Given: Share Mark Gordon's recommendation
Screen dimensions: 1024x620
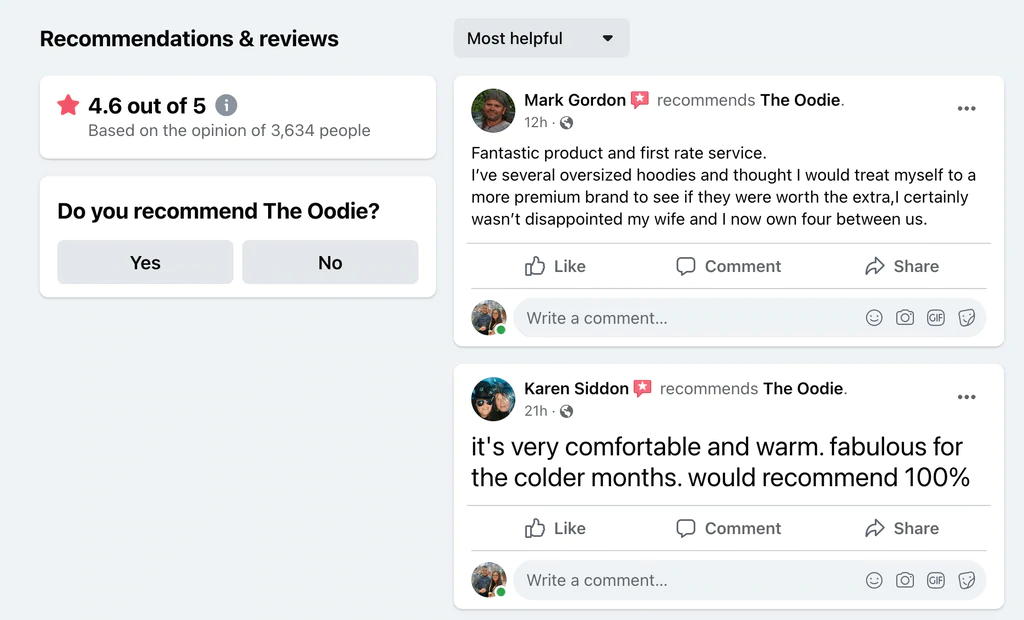Looking at the screenshot, I should (902, 266).
